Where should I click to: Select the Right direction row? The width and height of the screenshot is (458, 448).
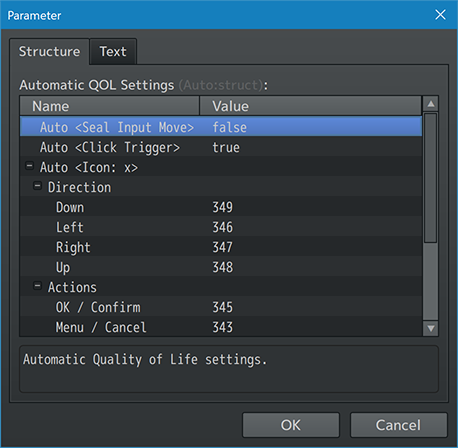[x=221, y=246]
